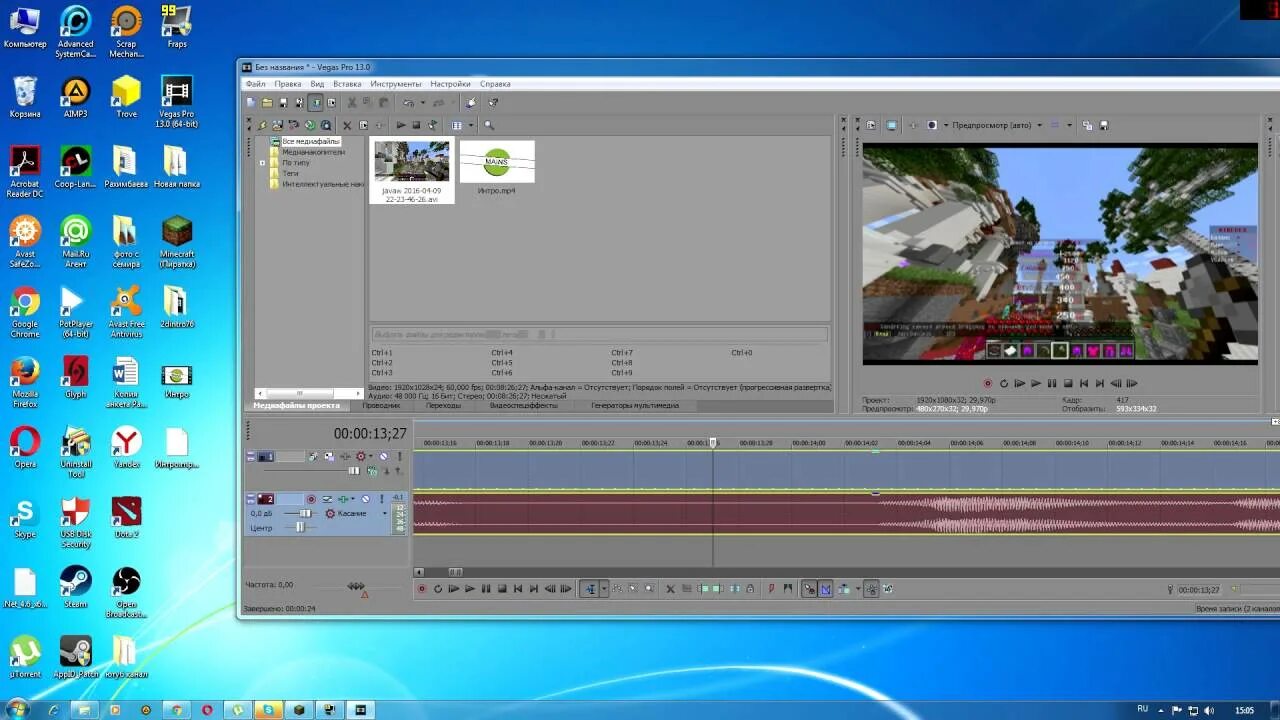This screenshot has width=1280, height=720.
Task: Open the interactive tutorials icon
Action: tap(471, 102)
